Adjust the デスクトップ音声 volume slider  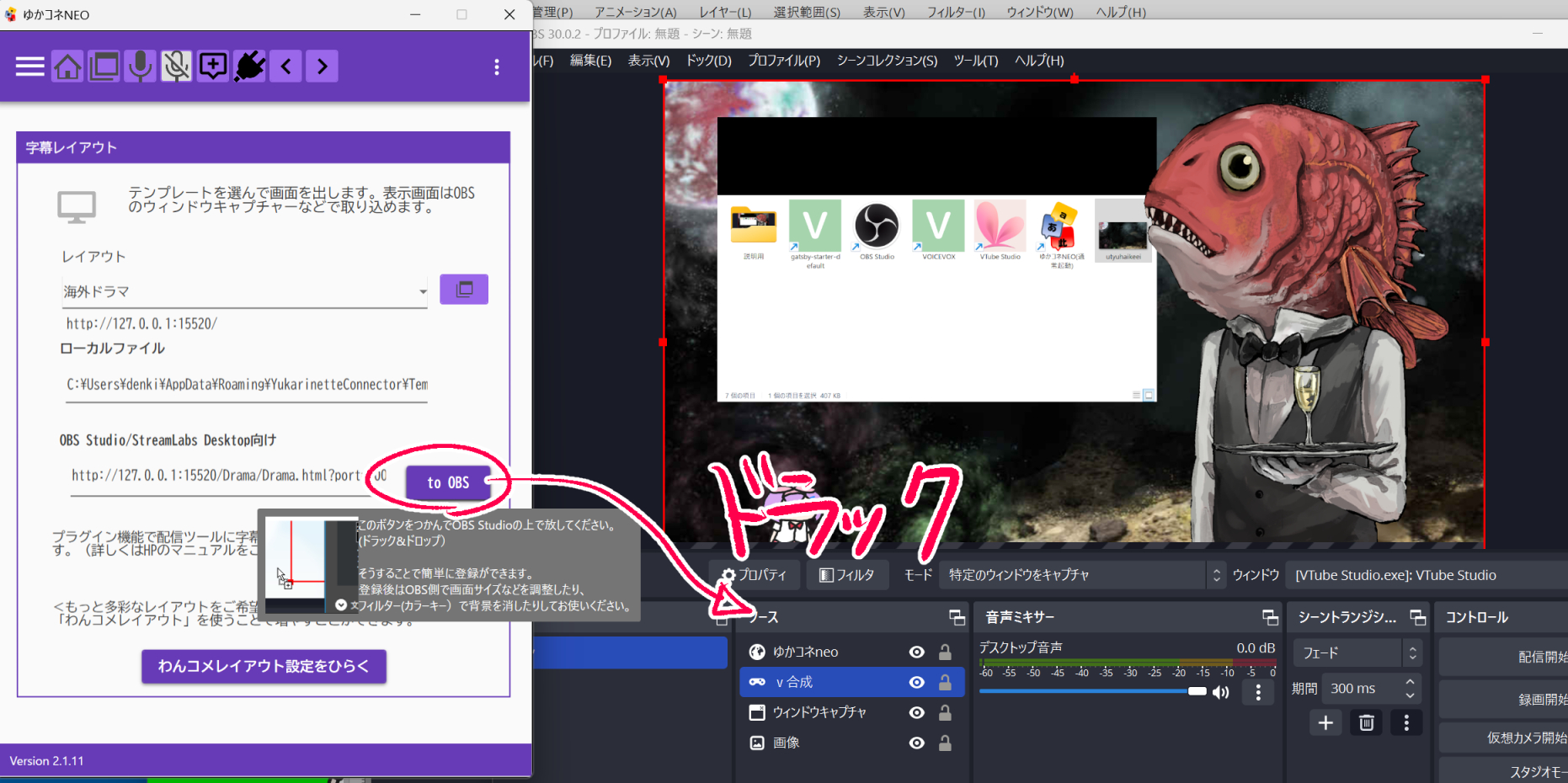tap(1093, 691)
